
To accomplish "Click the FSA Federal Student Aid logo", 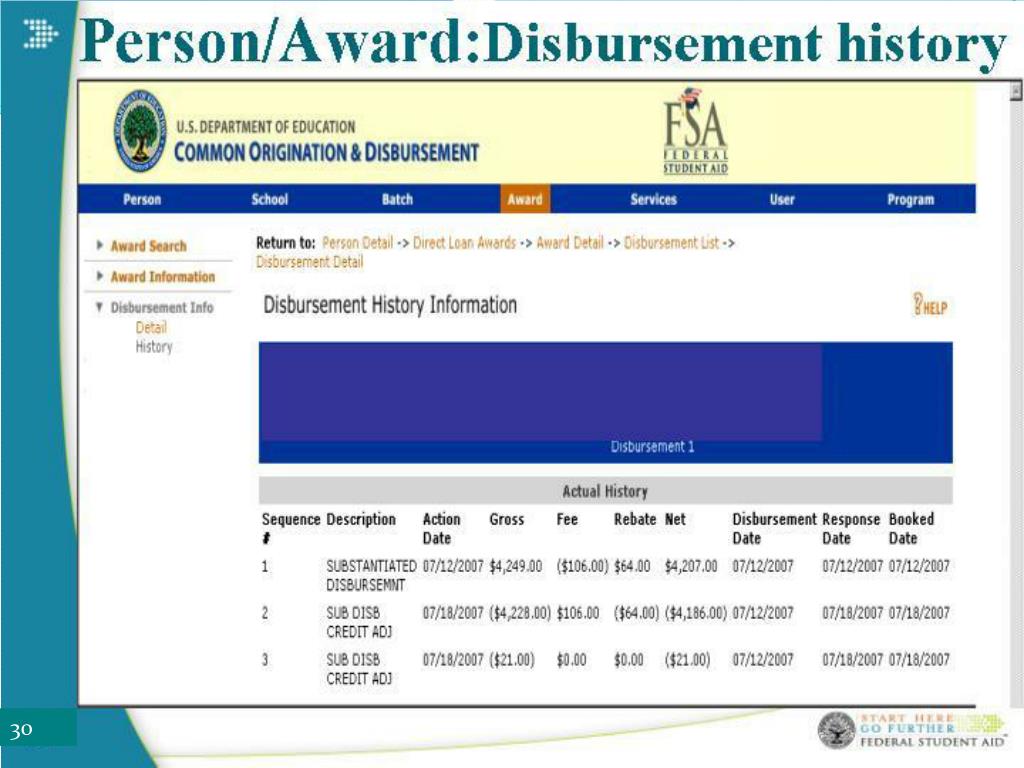I will (695, 131).
